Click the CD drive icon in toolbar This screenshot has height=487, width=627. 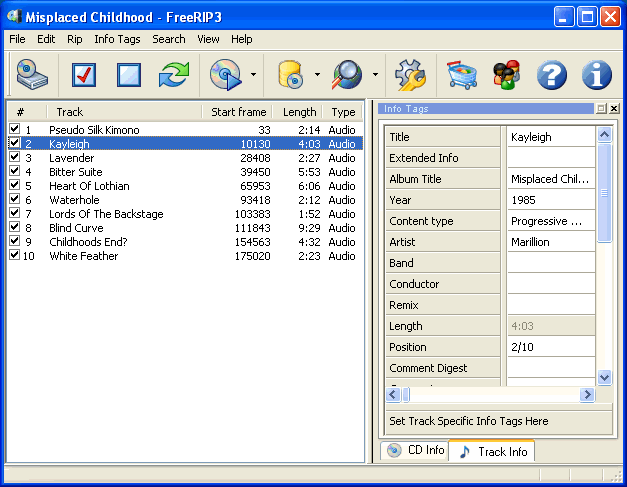32,75
